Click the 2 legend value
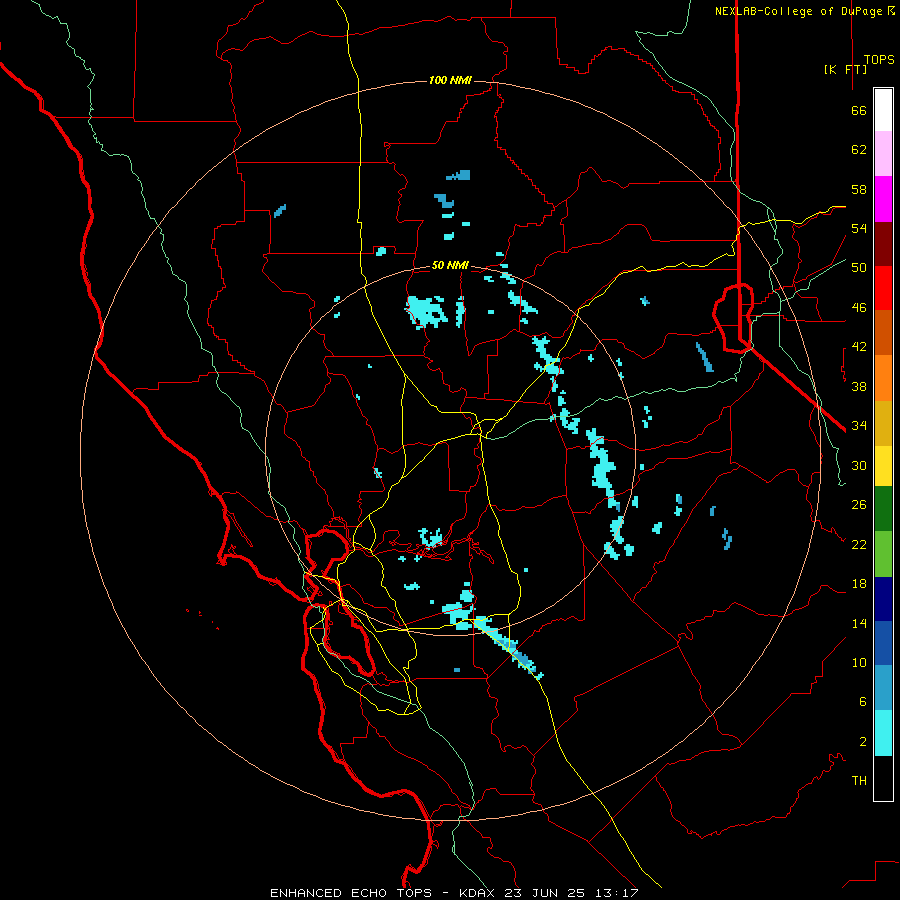The height and width of the screenshot is (900, 900). 863,742
